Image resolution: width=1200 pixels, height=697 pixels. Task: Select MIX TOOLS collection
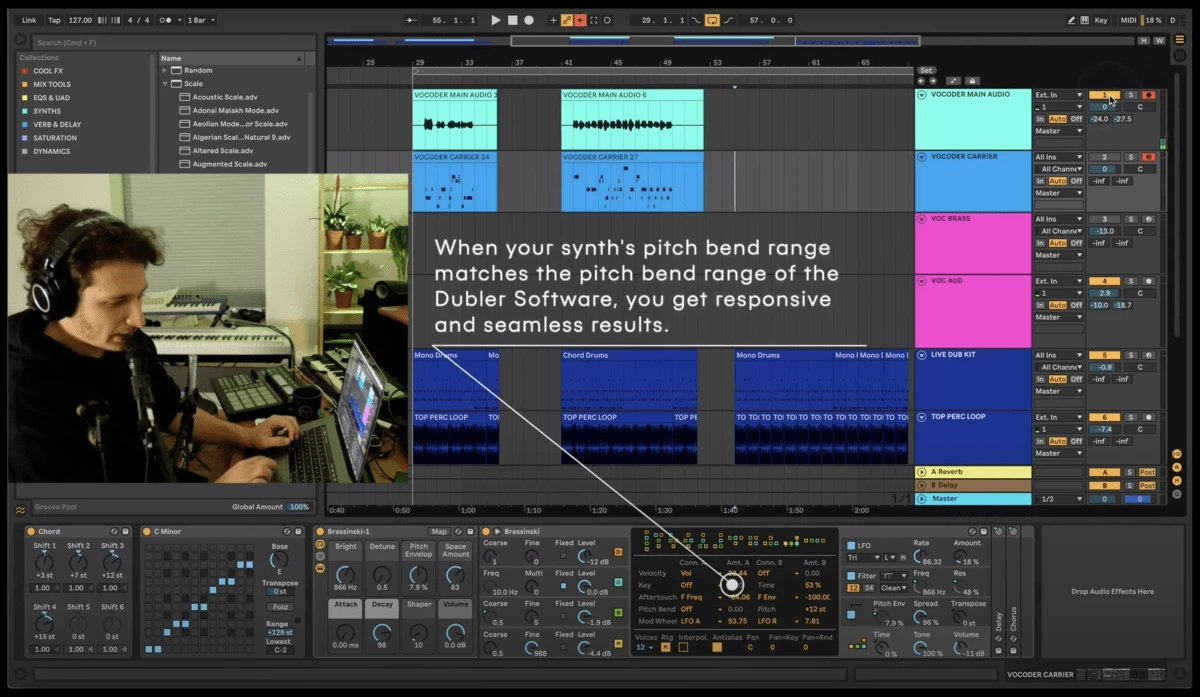click(x=52, y=85)
